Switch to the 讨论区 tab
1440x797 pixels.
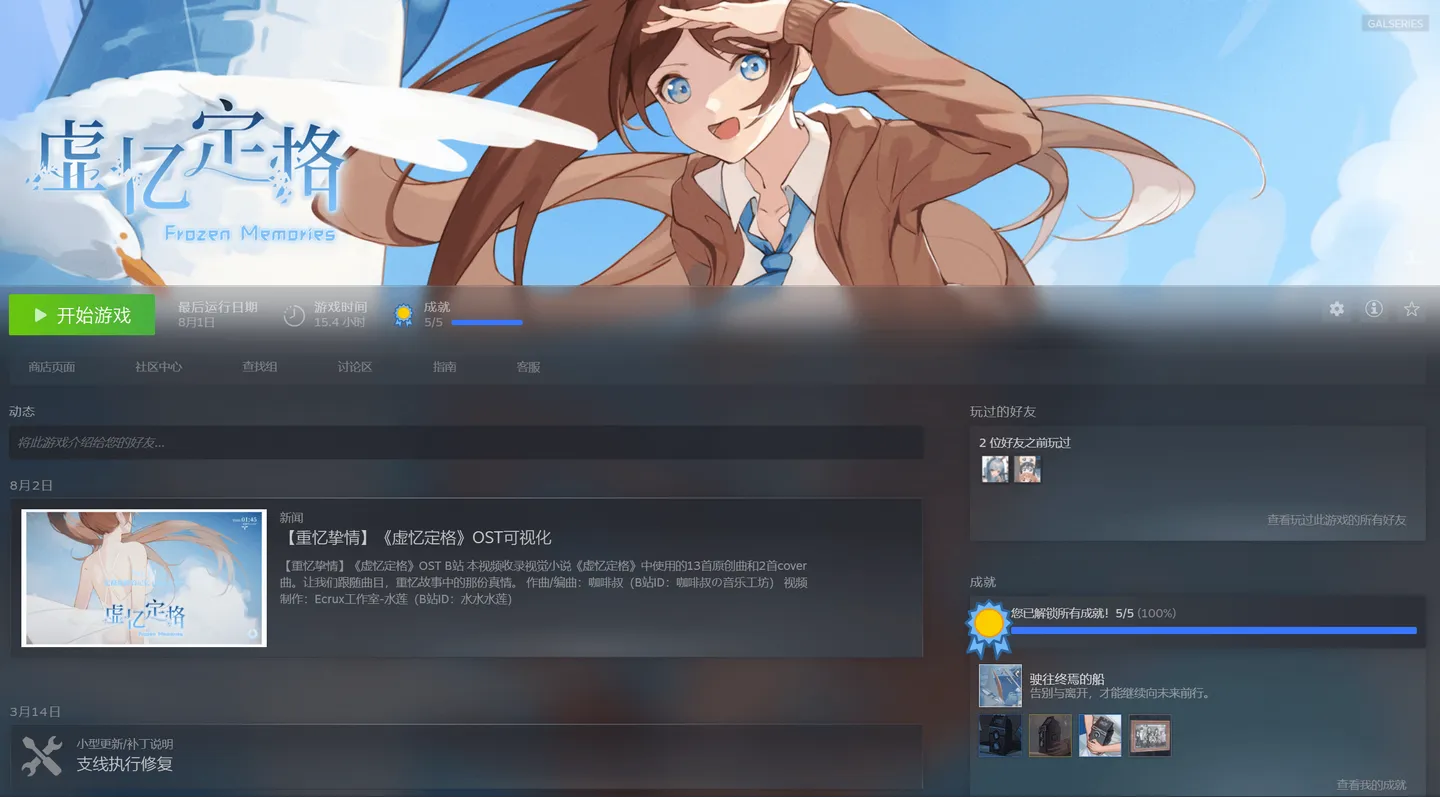click(355, 367)
